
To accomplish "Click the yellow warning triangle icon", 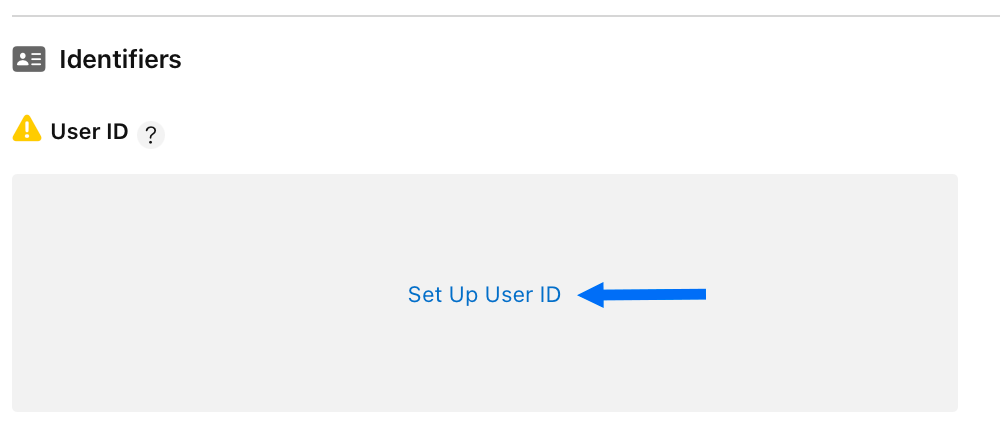I will pyautogui.click(x=27, y=128).
